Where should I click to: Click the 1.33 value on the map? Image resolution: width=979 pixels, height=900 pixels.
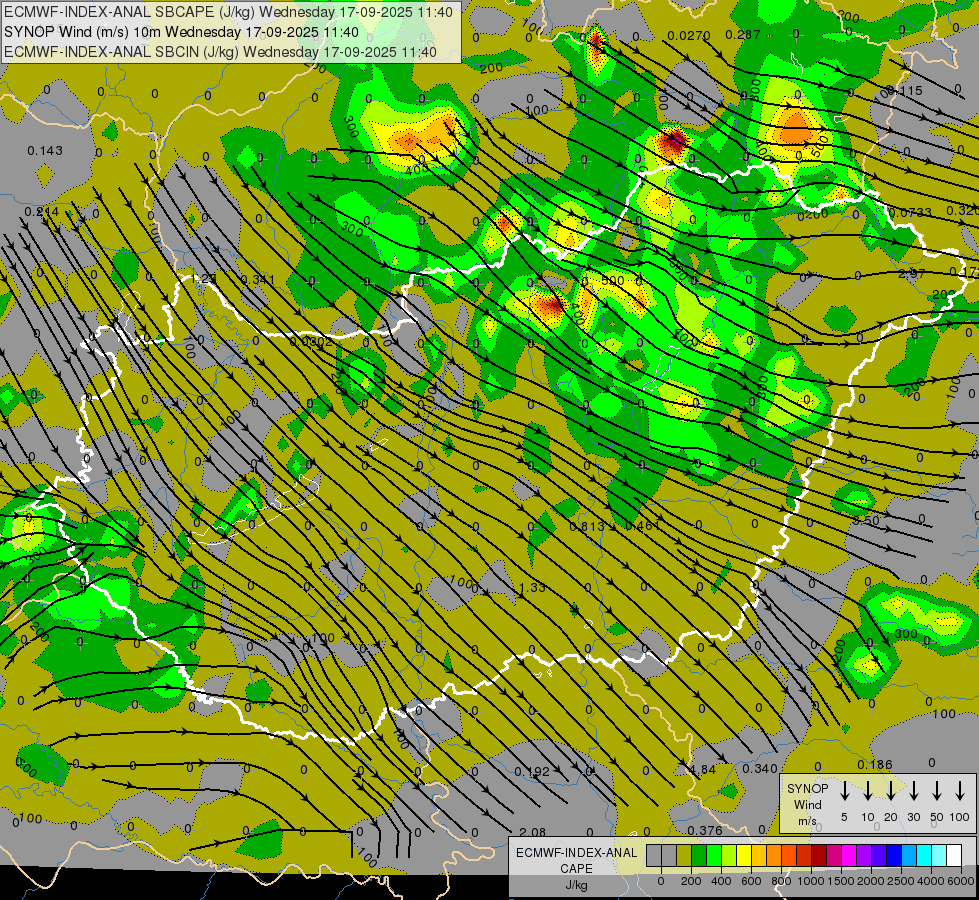[533, 588]
